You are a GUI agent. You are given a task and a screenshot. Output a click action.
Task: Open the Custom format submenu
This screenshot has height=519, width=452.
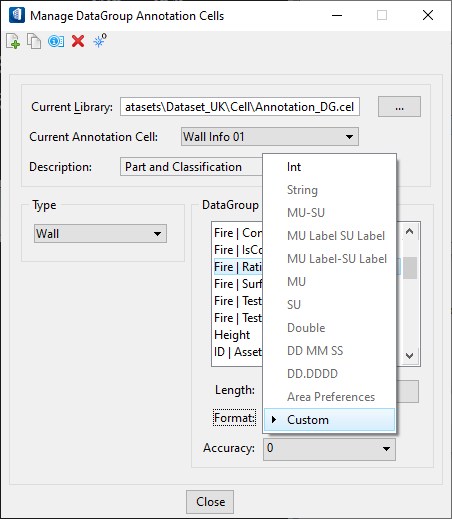329,420
